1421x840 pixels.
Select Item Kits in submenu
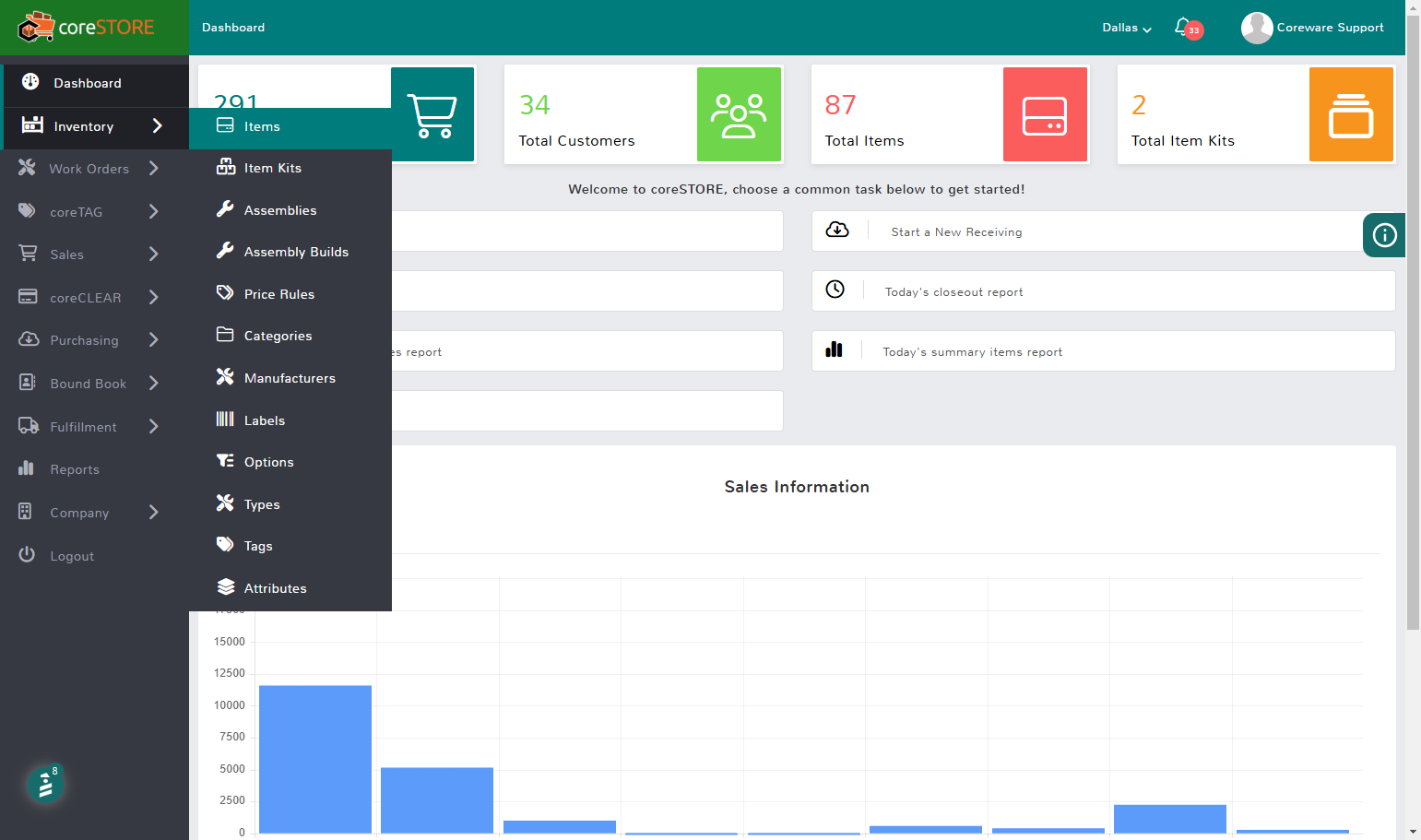(290, 168)
